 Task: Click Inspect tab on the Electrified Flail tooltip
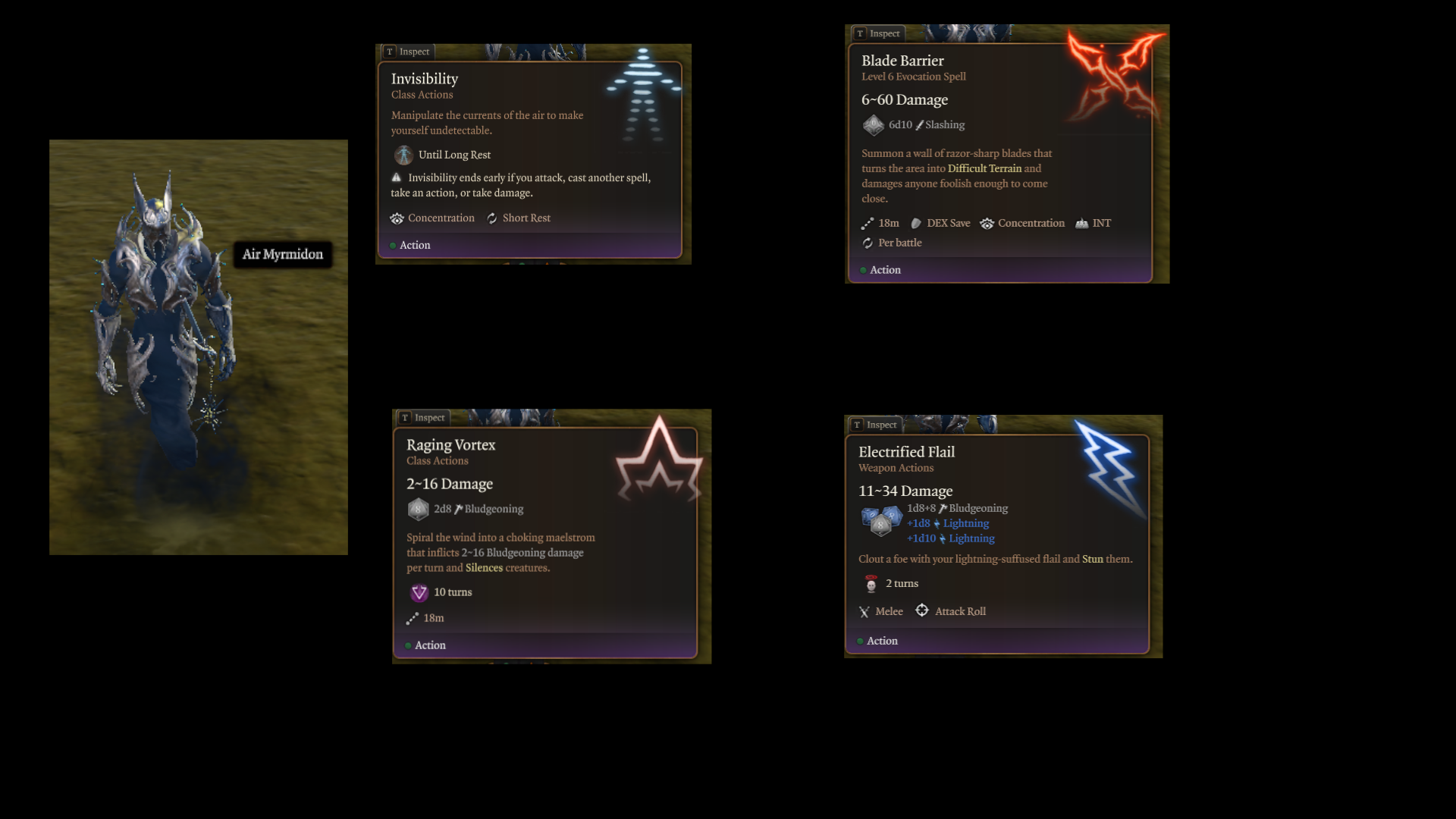tap(875, 425)
